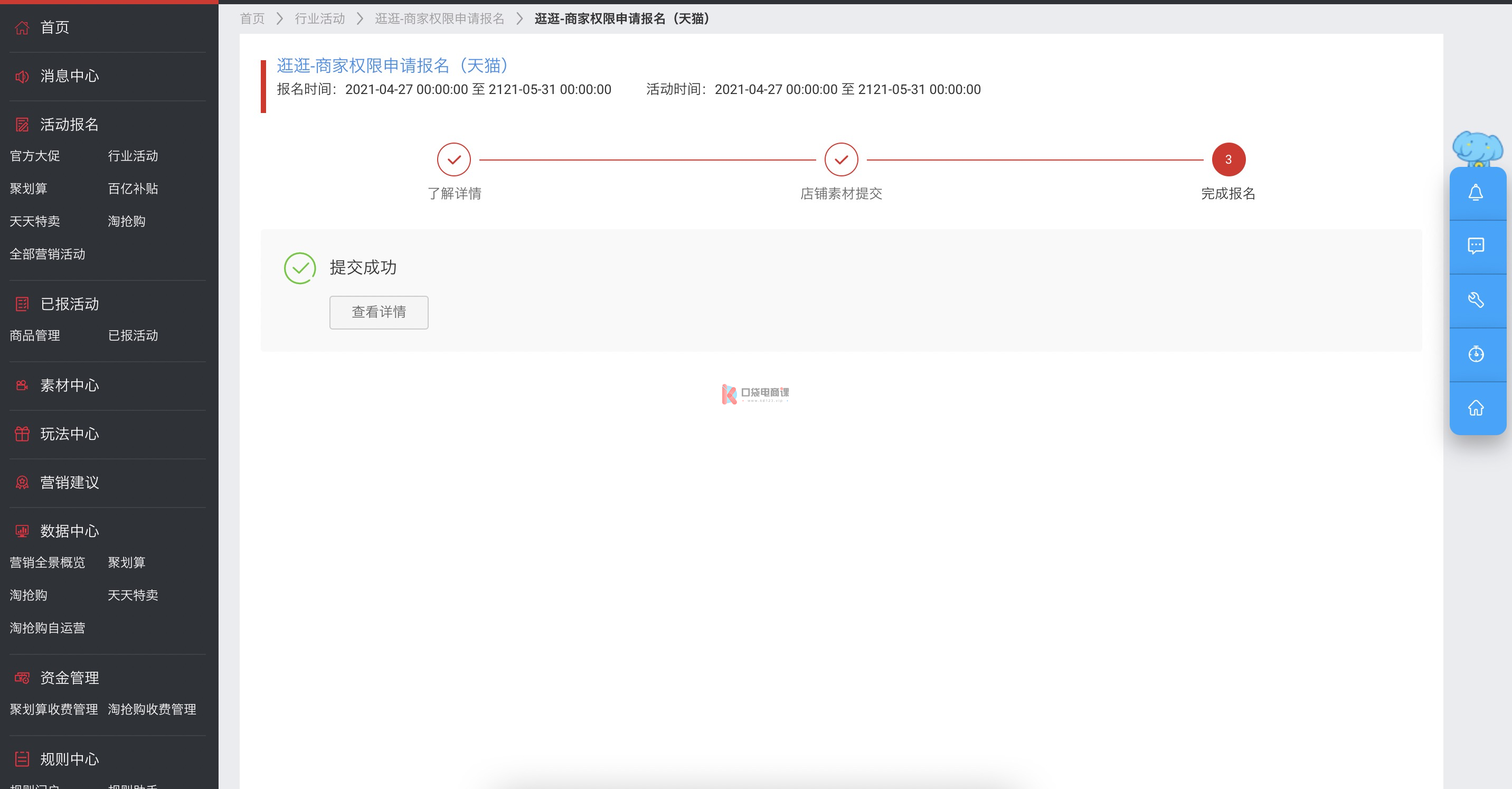Open 淘抢购收费管理 link

[152, 710]
